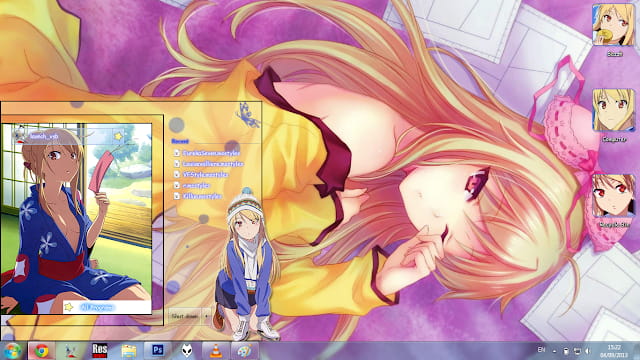The width and height of the screenshot is (640, 360).
Task: Click the star icon left of All Programs
Action: point(69,307)
